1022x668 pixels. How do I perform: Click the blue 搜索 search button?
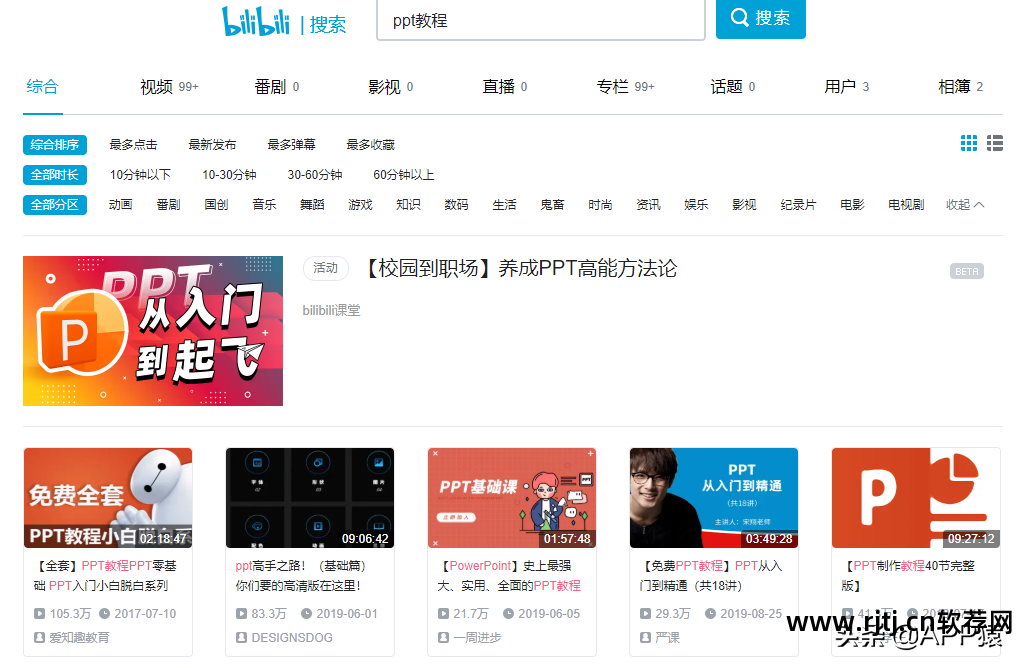[x=761, y=18]
